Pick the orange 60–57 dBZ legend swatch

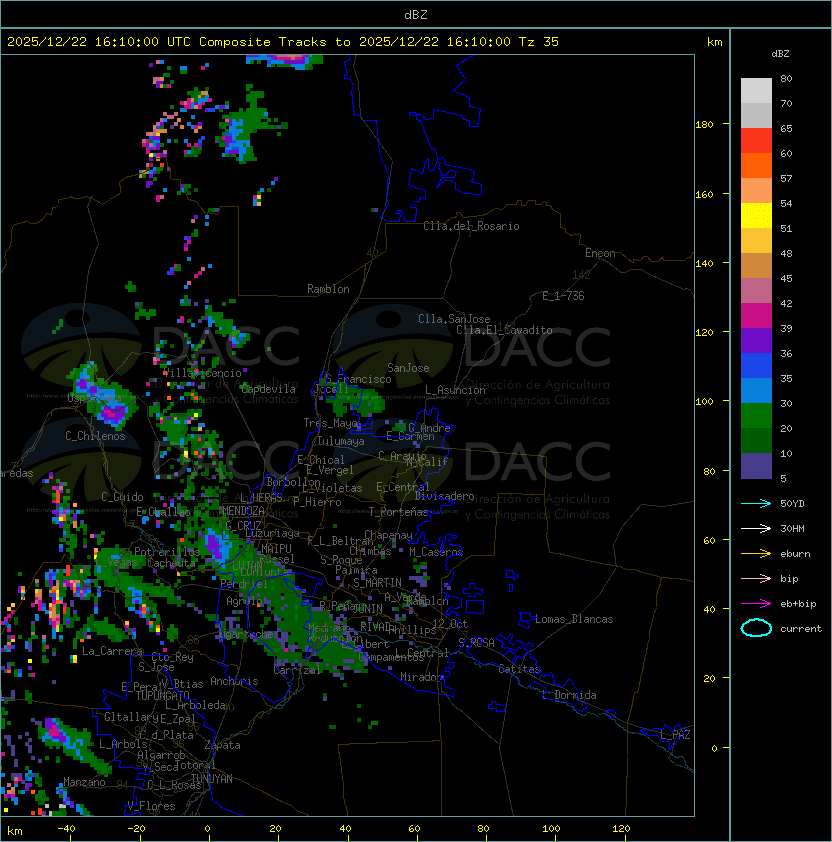click(x=756, y=165)
